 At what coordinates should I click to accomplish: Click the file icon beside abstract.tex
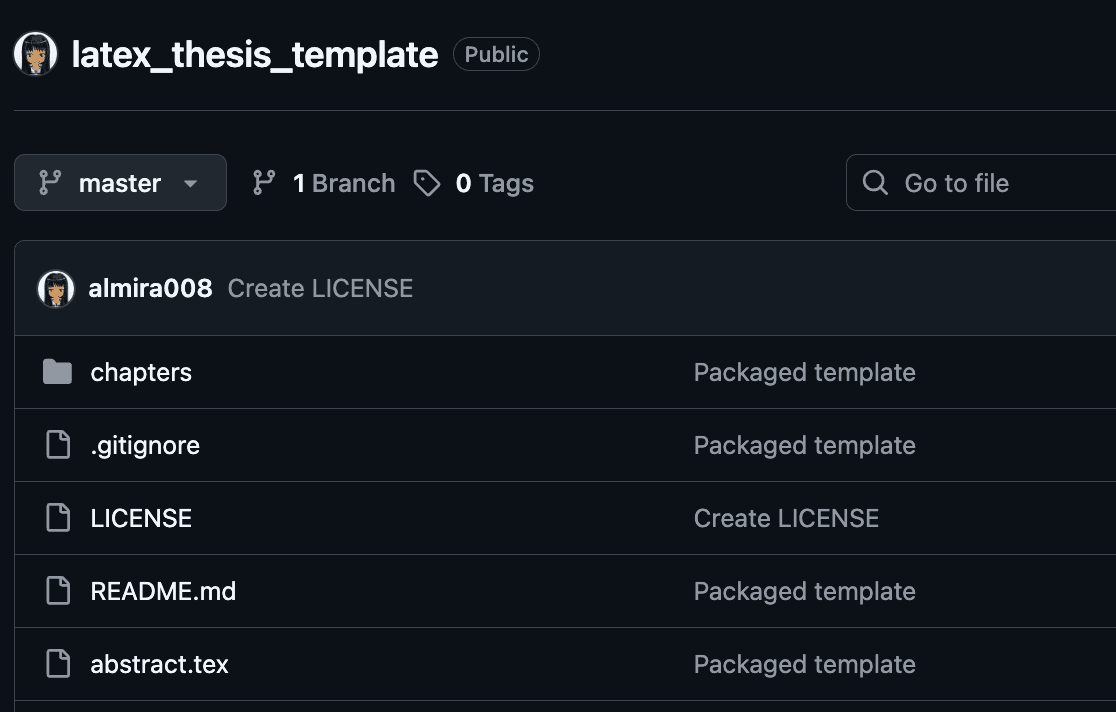(x=58, y=664)
